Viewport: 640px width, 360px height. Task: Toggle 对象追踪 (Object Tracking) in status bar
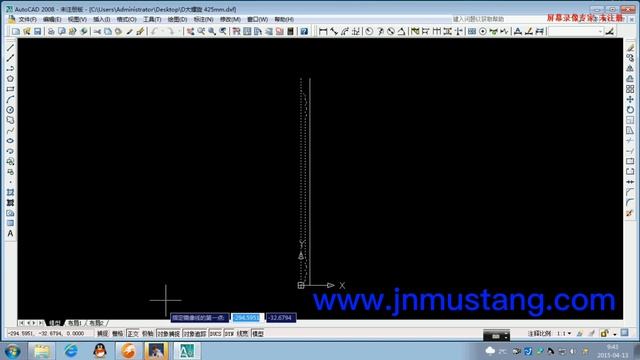(x=195, y=333)
